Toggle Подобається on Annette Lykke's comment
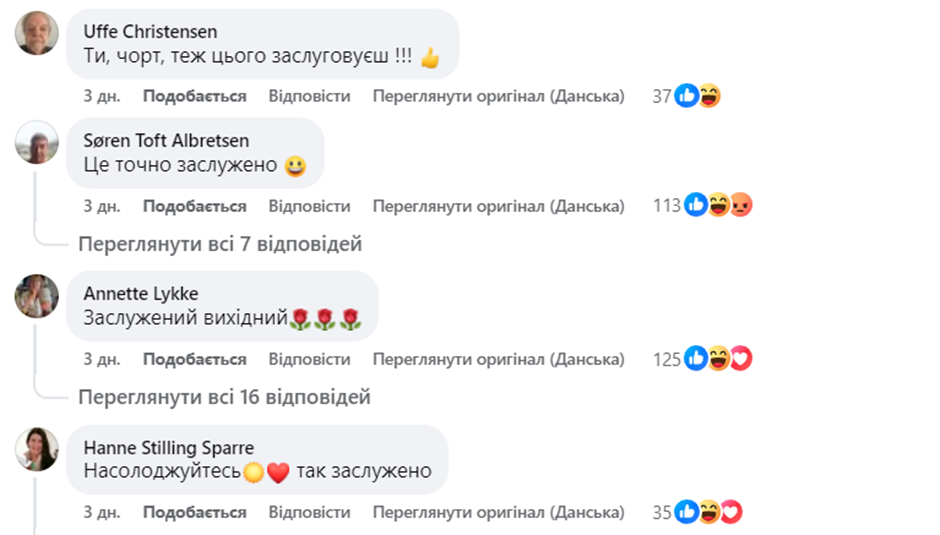The image size is (940, 535). tap(194, 359)
